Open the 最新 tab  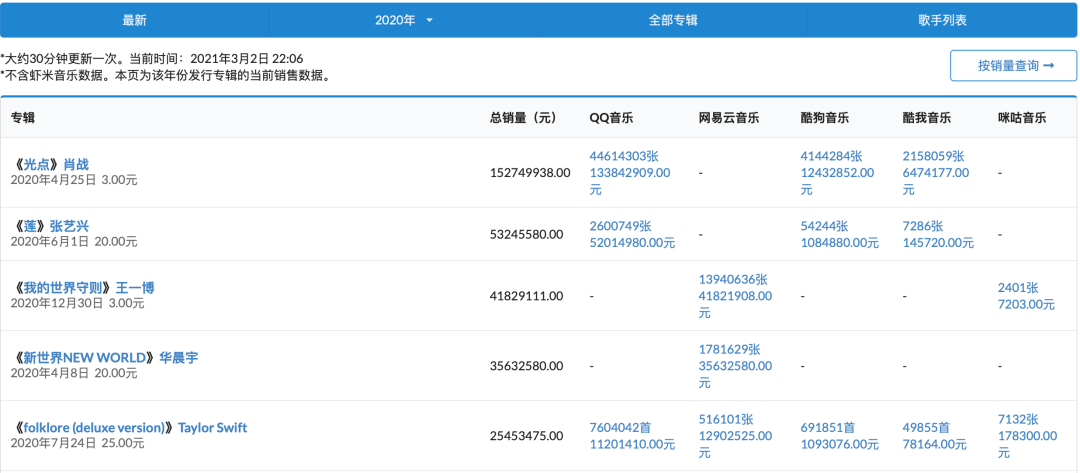[134, 20]
